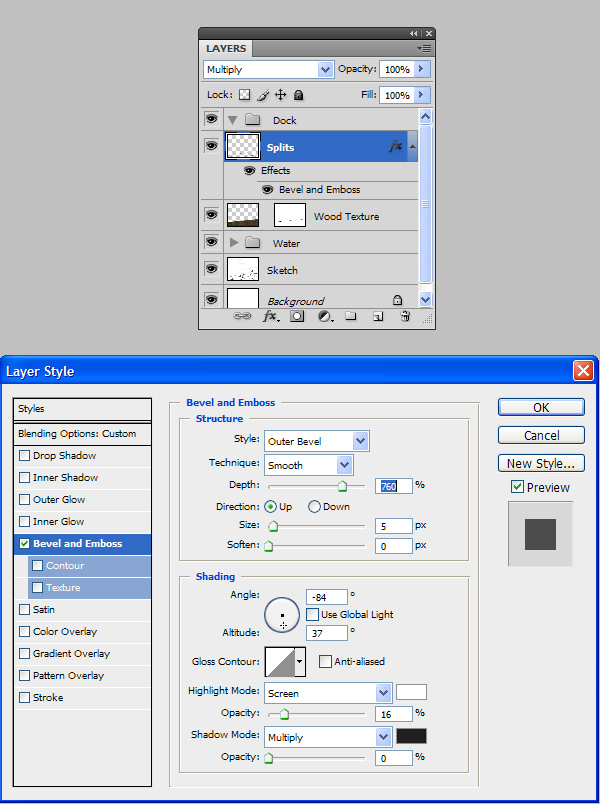
Task: Hide the Sketch layer
Action: coord(211,268)
